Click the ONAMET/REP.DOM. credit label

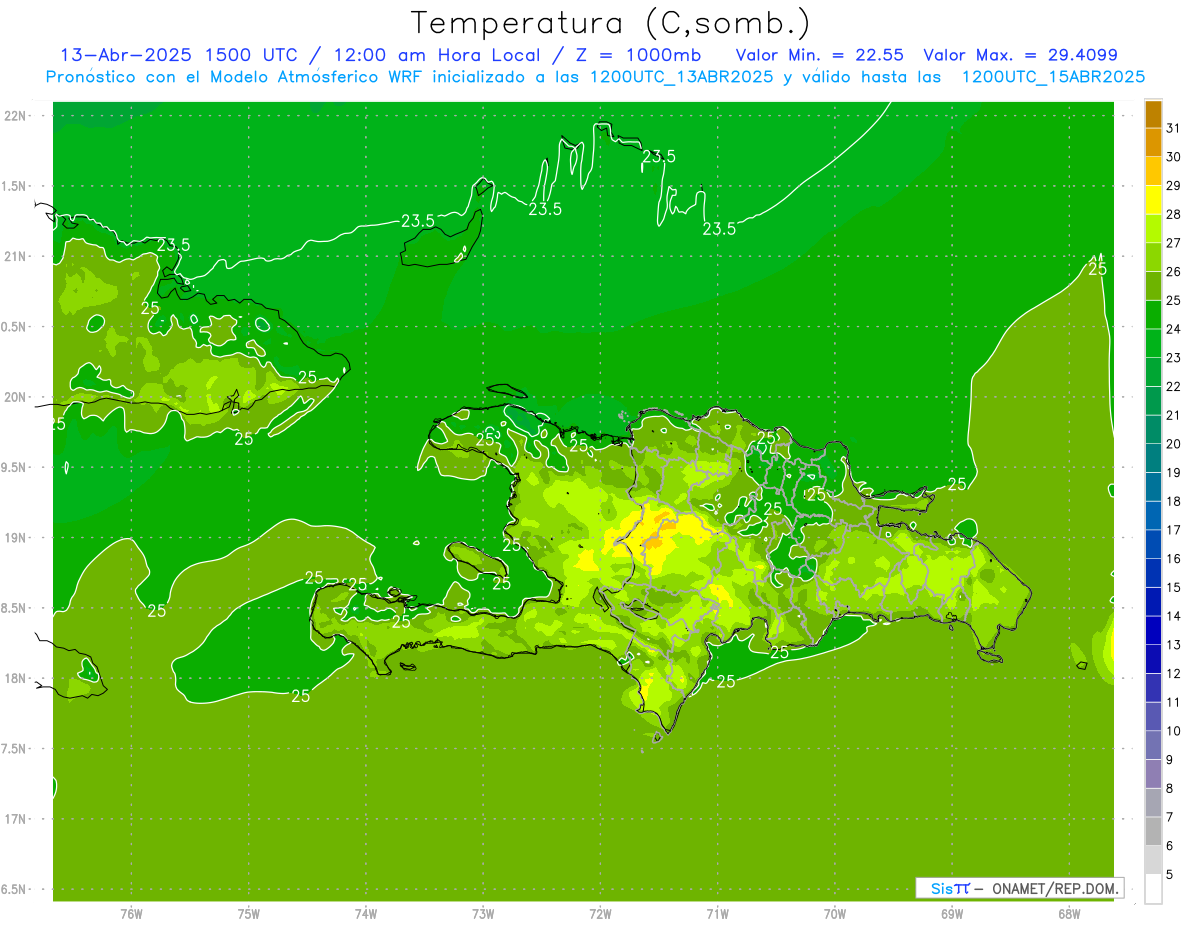pos(1056,888)
